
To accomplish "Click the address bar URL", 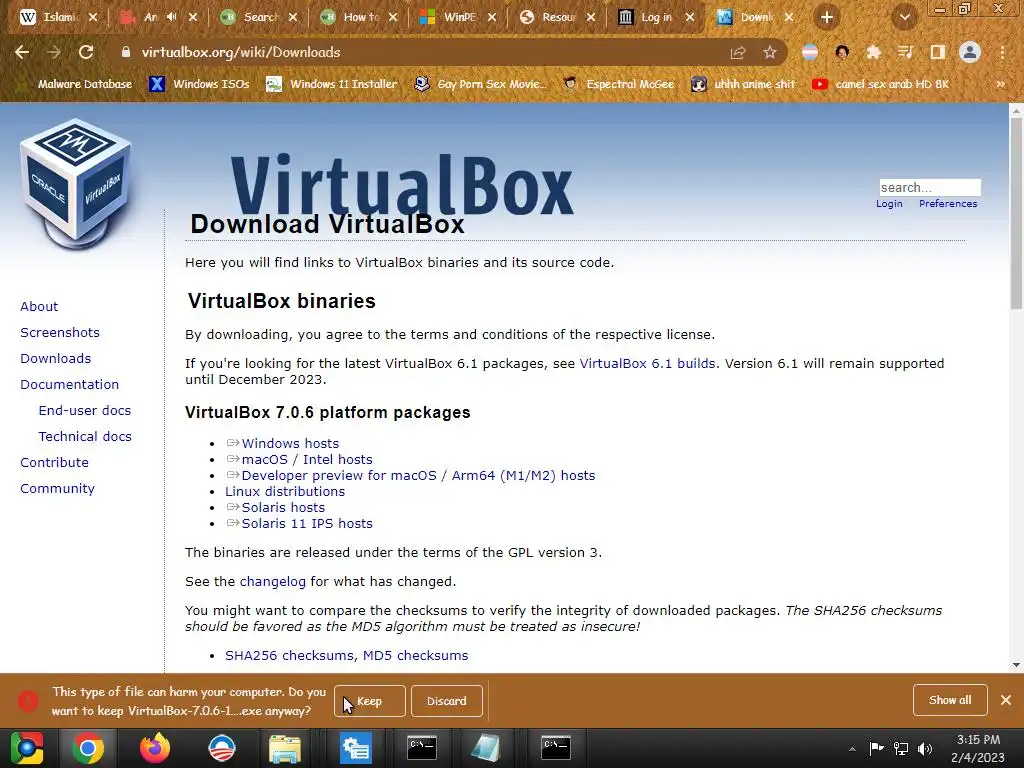I will pos(241,52).
